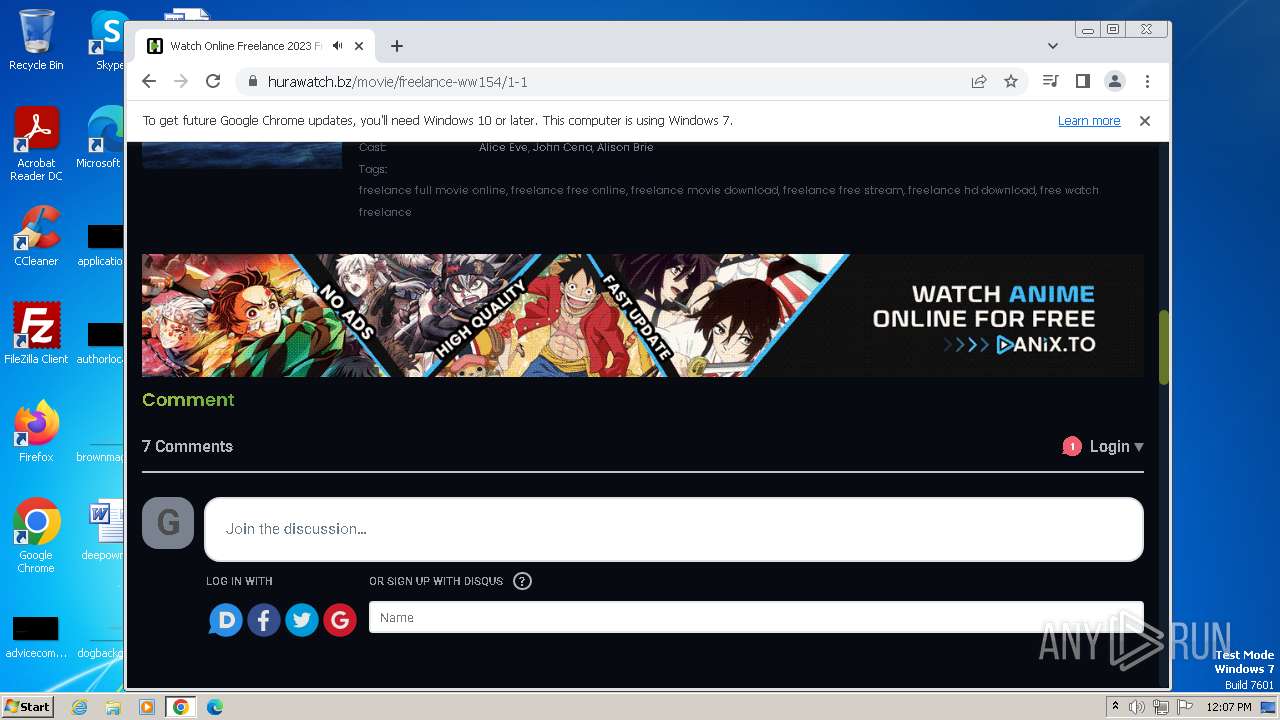Open cast member Alice Eve
Viewport: 1280px width, 720px height.
(x=503, y=147)
